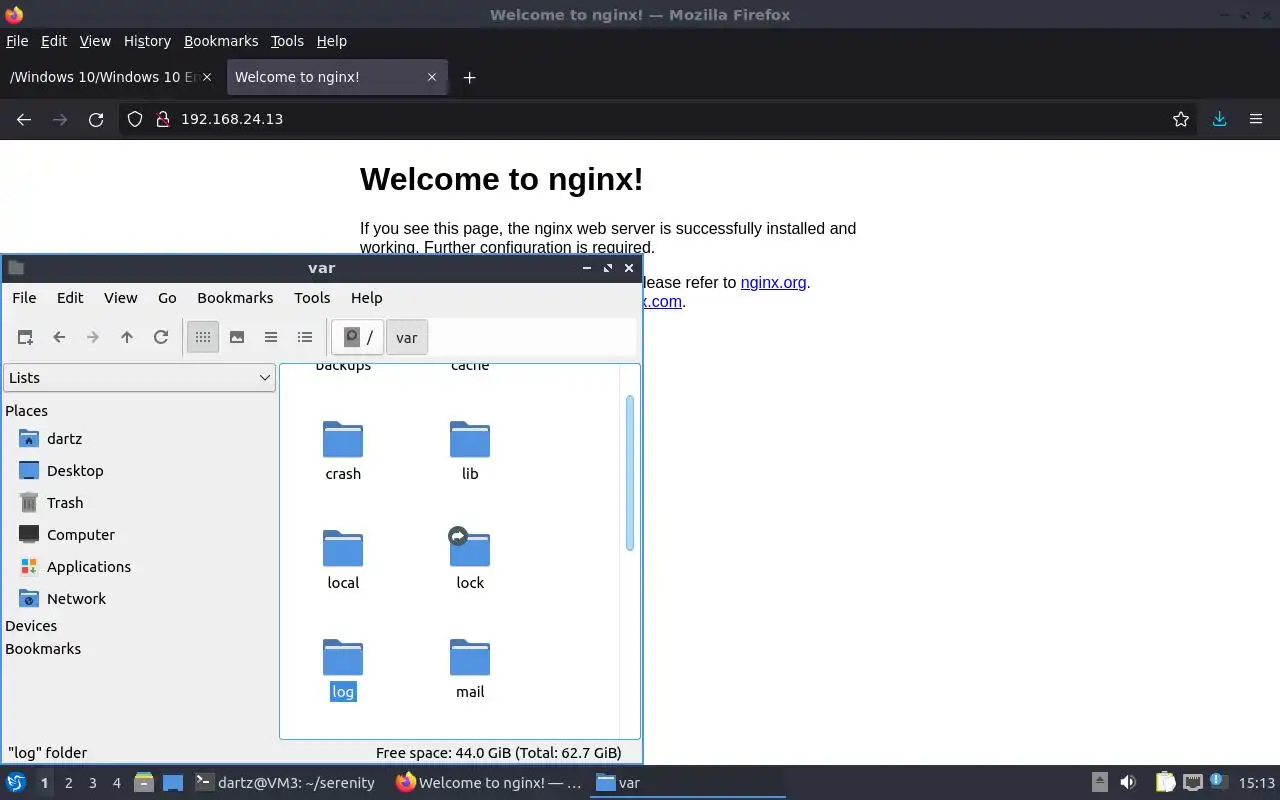Screen dimensions: 1280x800
Task: Expand the Devices section
Action: pos(31,626)
